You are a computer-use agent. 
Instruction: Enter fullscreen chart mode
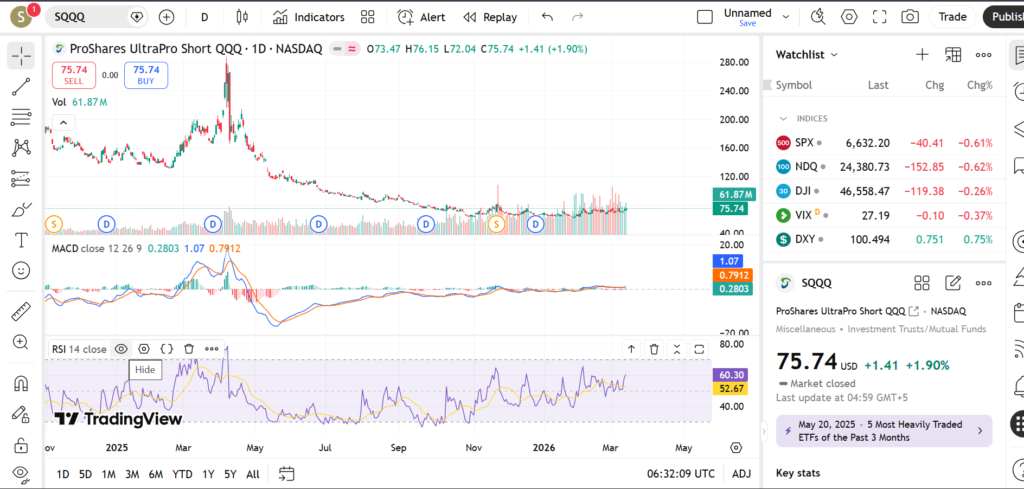879,17
